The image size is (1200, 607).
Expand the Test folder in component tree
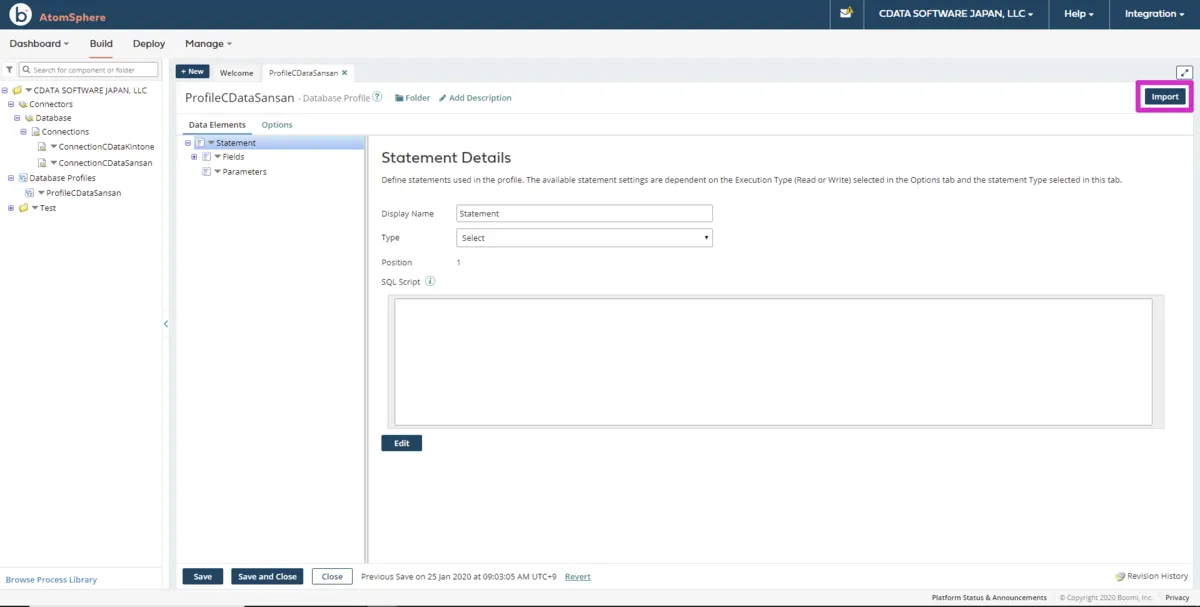click(11, 208)
